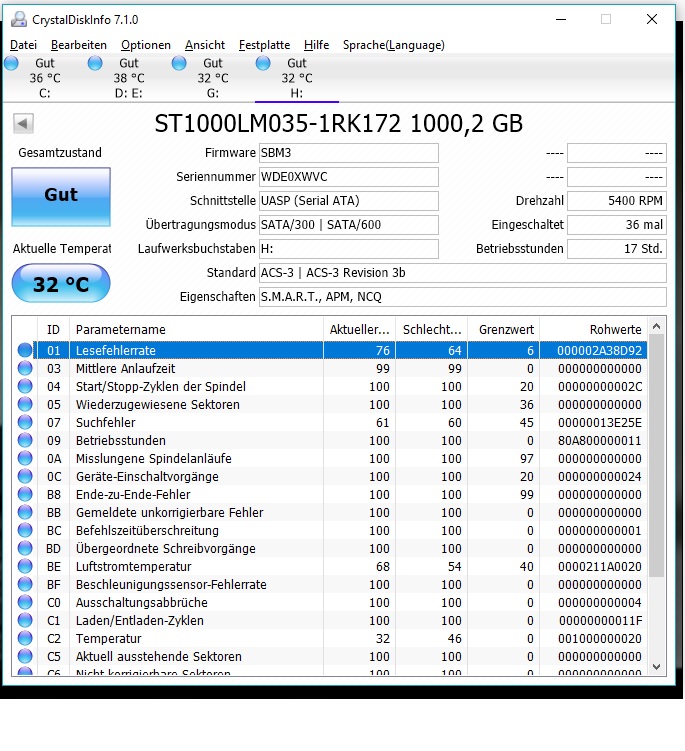
Task: Click status orb of Geräte-Einschaltvorgänge row
Action: (25, 476)
